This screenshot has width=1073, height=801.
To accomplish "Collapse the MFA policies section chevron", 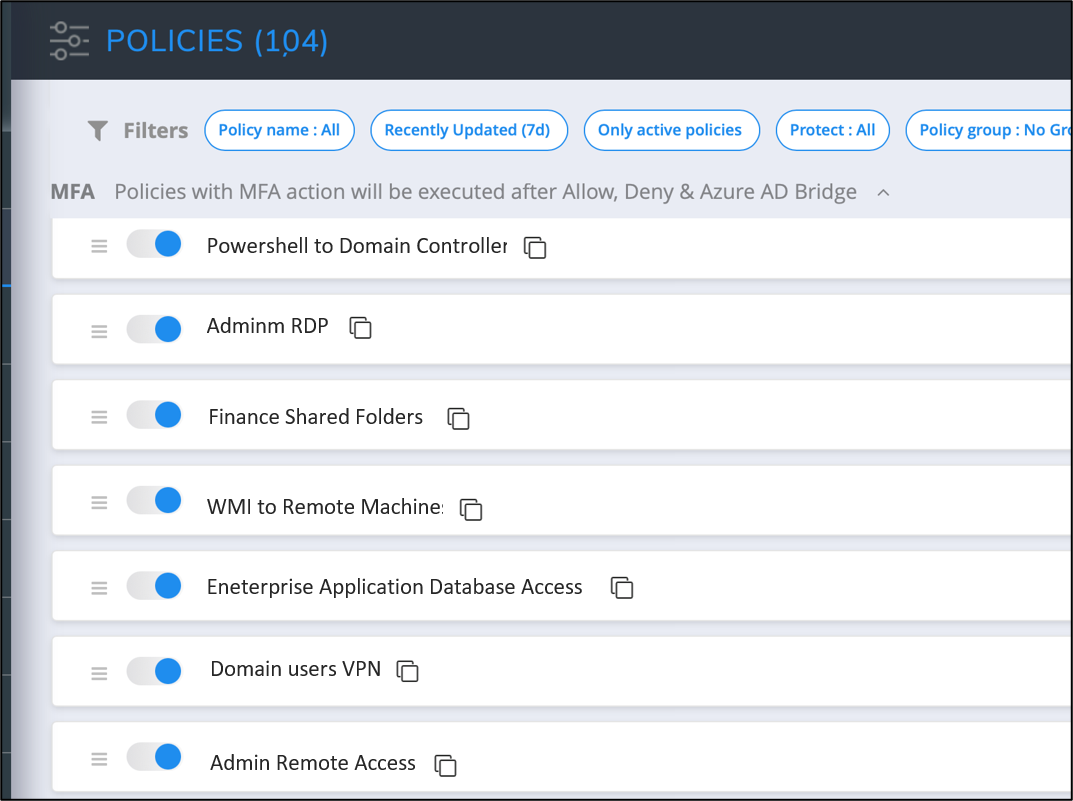I will [x=883, y=193].
